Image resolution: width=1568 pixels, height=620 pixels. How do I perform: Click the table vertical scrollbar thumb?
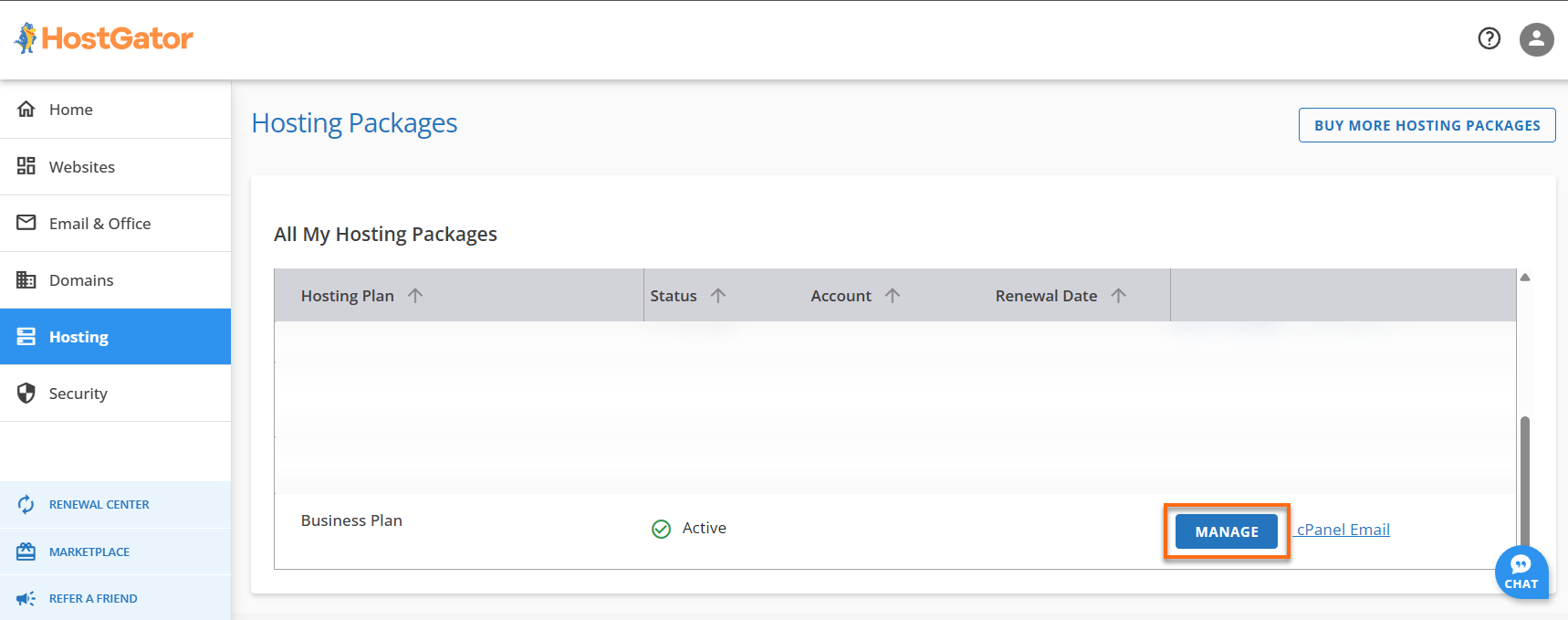point(1525,484)
